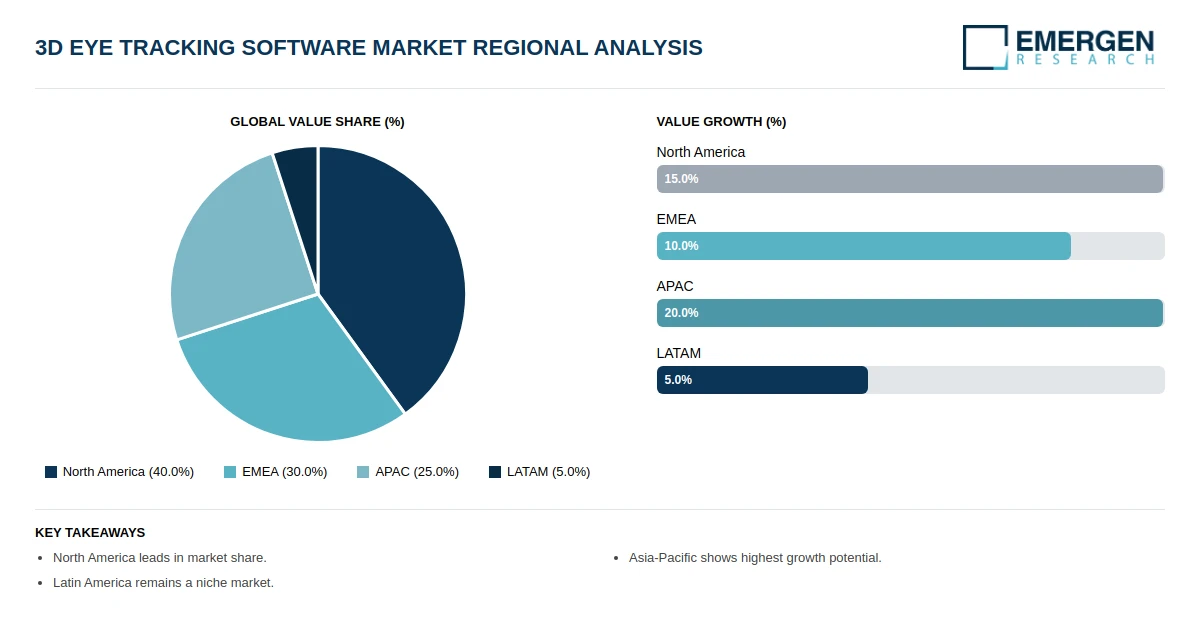Click the Emergen Research logo icon
Viewport: 1200px width, 620px height.
pos(985,47)
